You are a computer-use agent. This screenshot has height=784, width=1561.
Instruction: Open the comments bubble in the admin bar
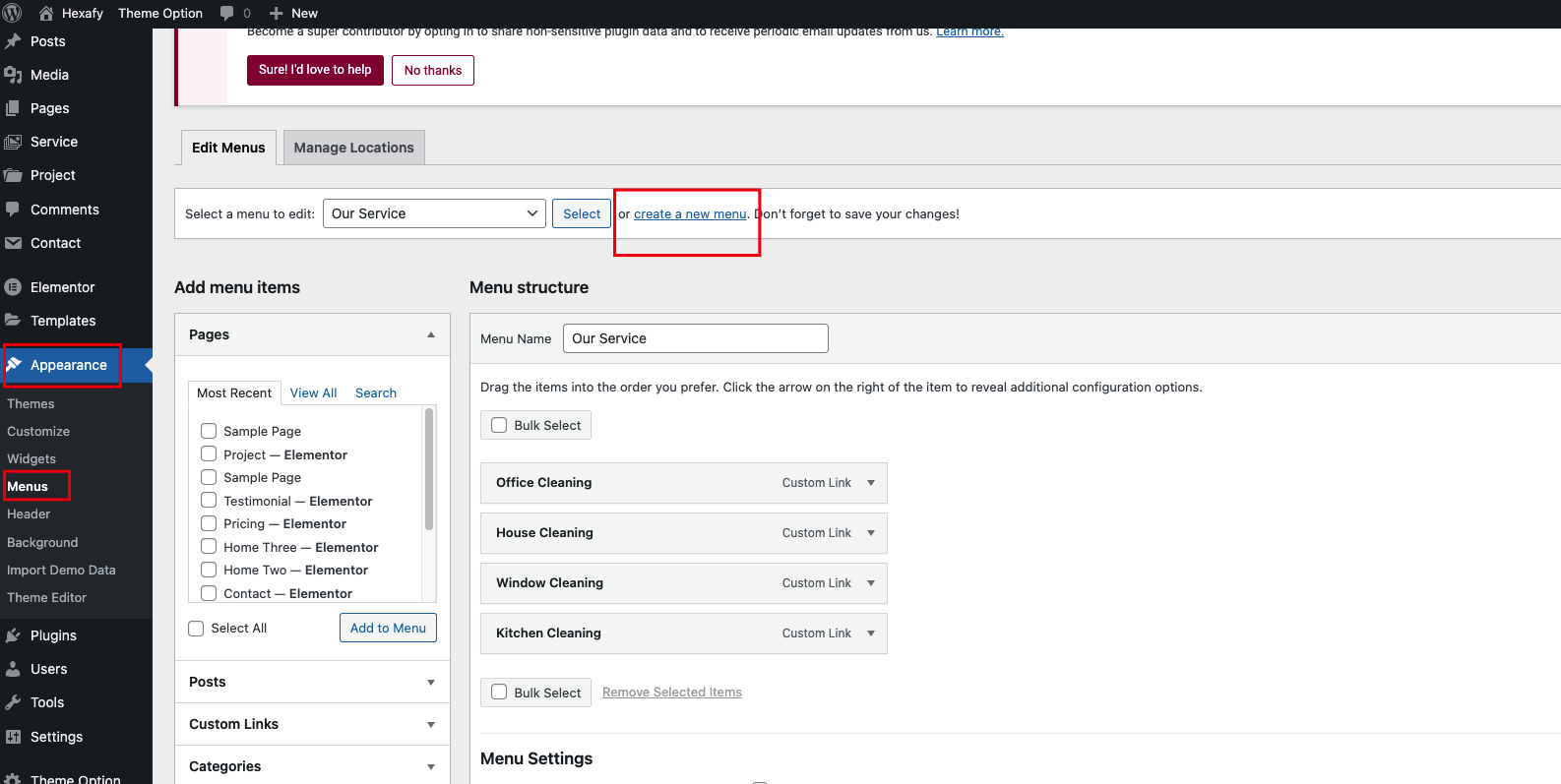(x=227, y=13)
